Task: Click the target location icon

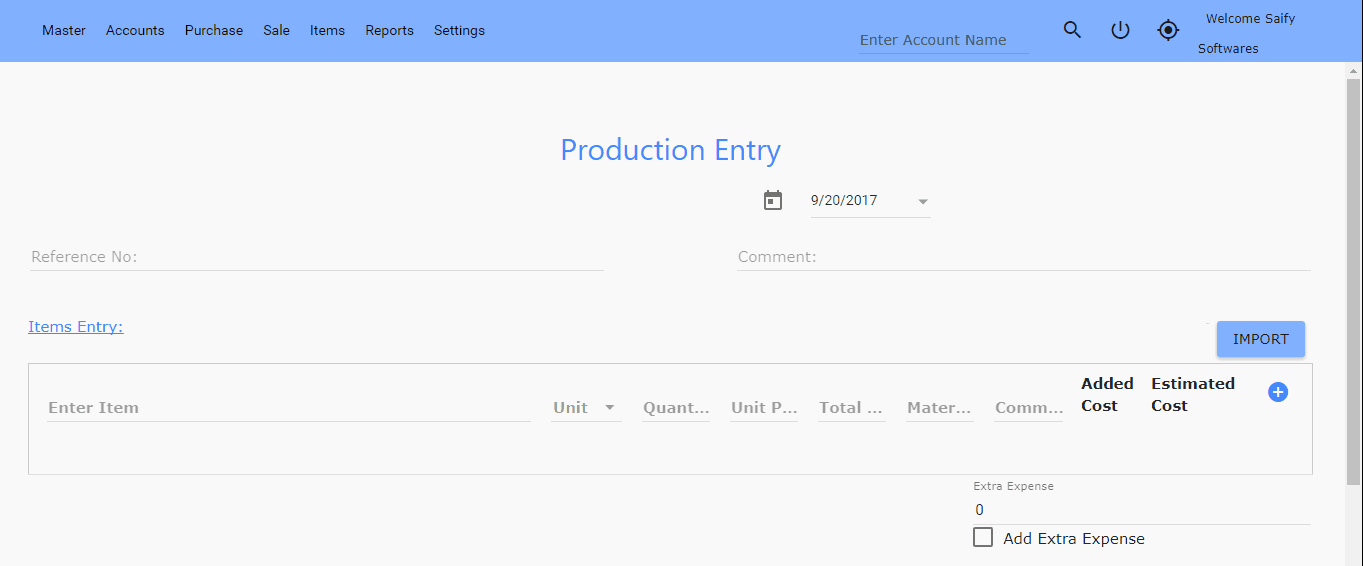Action: [x=1168, y=30]
